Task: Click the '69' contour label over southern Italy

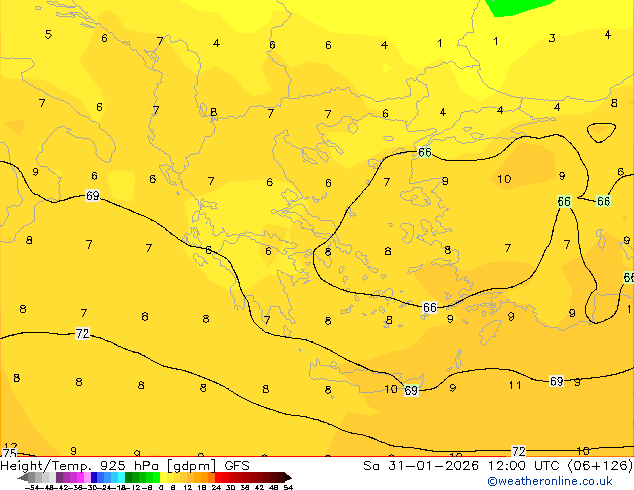Action: coord(93,196)
